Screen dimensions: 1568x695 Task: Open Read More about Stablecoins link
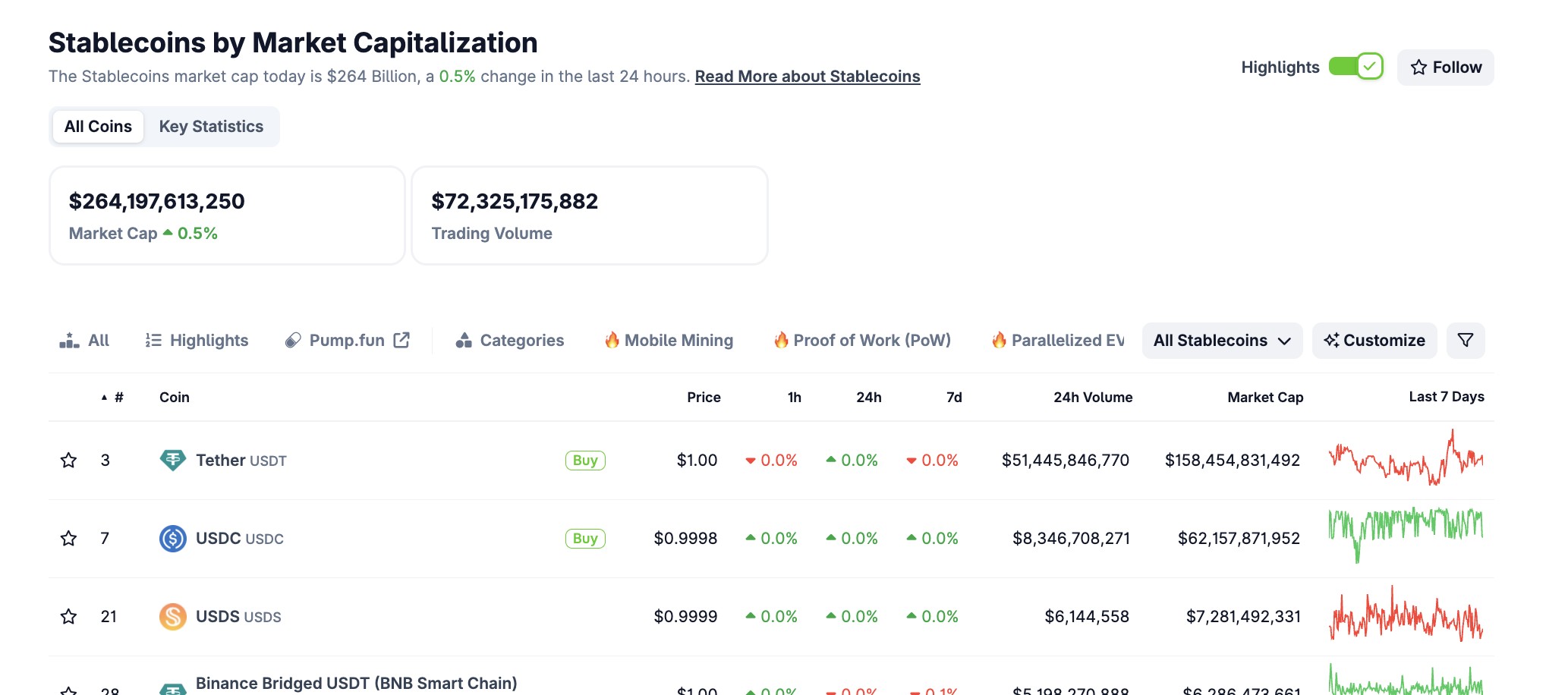807,77
